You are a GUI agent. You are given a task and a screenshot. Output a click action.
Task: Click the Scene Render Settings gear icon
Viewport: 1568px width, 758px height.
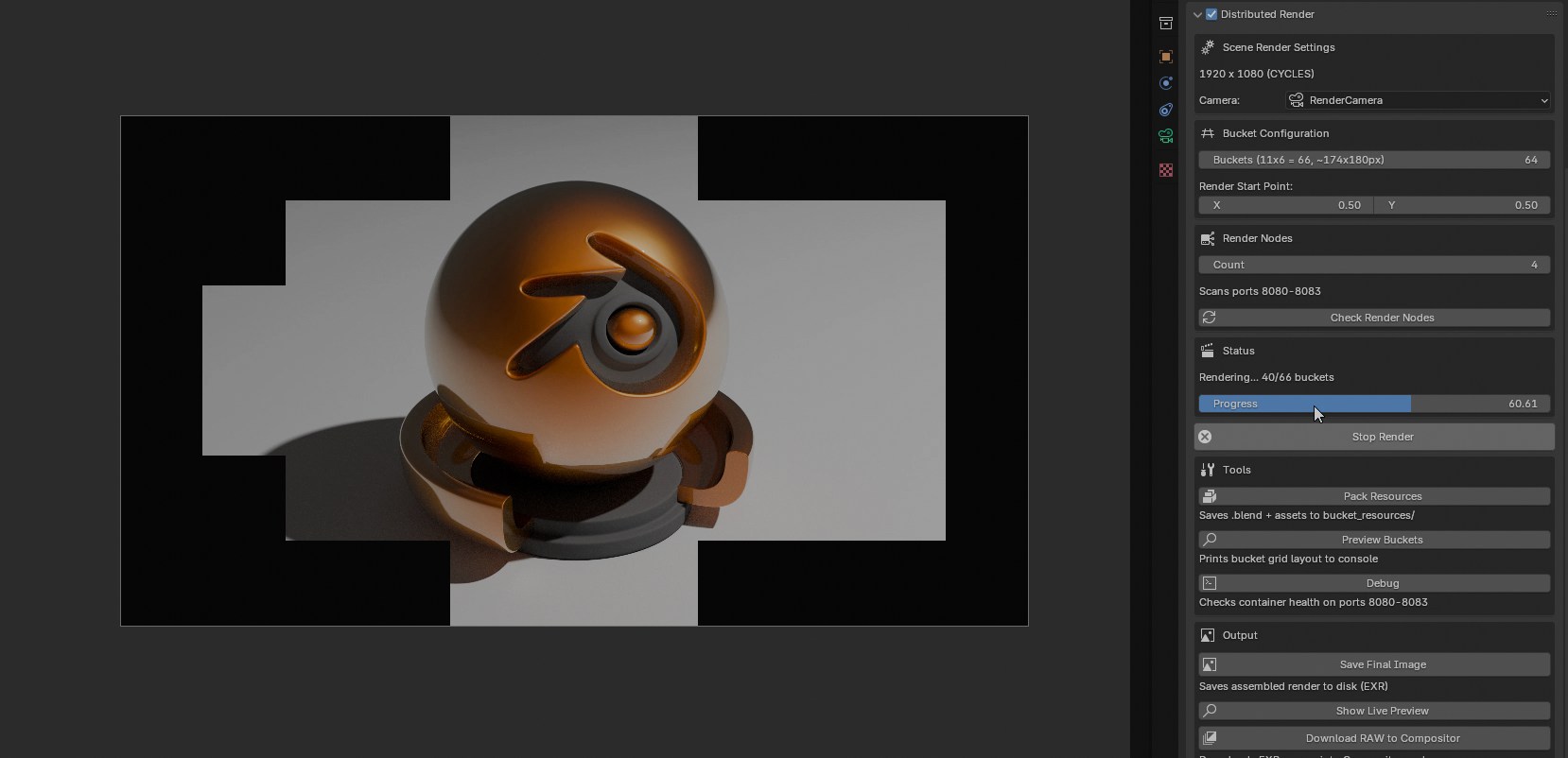click(x=1208, y=47)
